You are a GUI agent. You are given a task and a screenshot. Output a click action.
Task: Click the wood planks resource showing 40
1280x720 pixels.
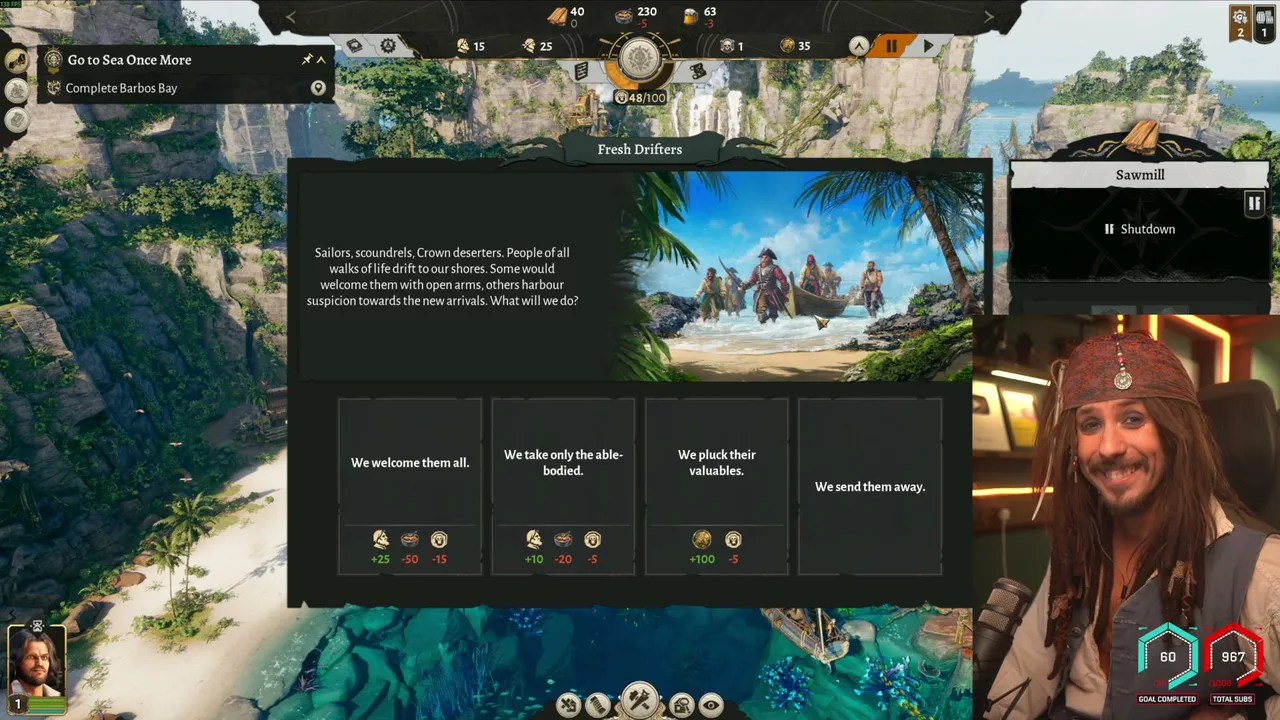(x=566, y=15)
